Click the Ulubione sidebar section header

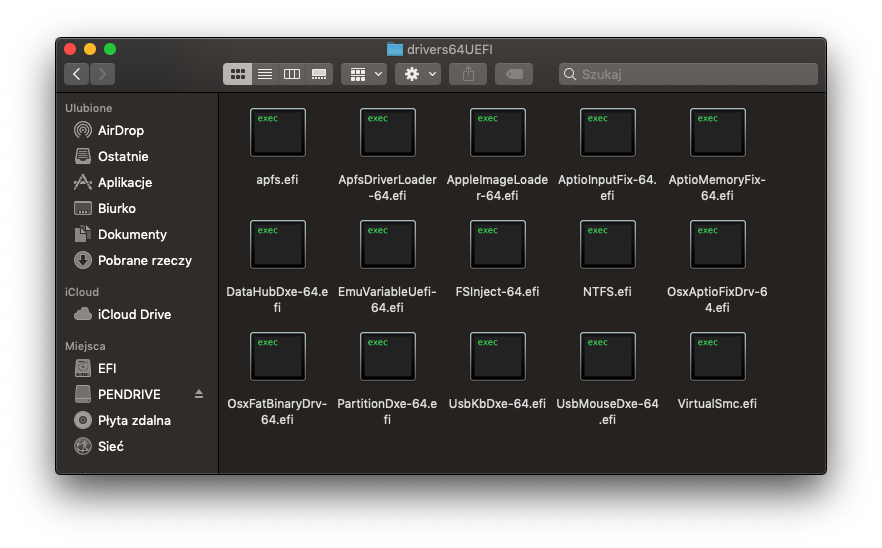[88, 108]
